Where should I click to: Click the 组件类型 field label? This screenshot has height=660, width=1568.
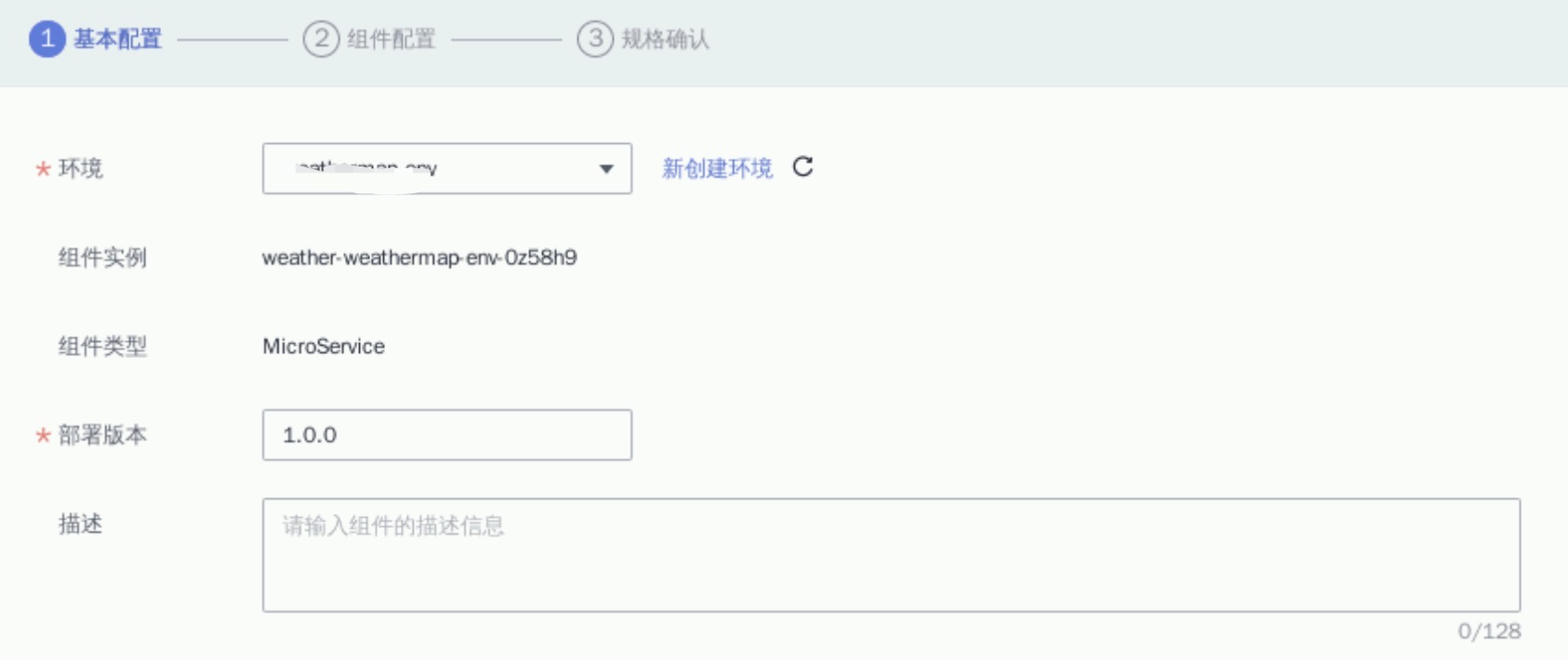[x=102, y=347]
